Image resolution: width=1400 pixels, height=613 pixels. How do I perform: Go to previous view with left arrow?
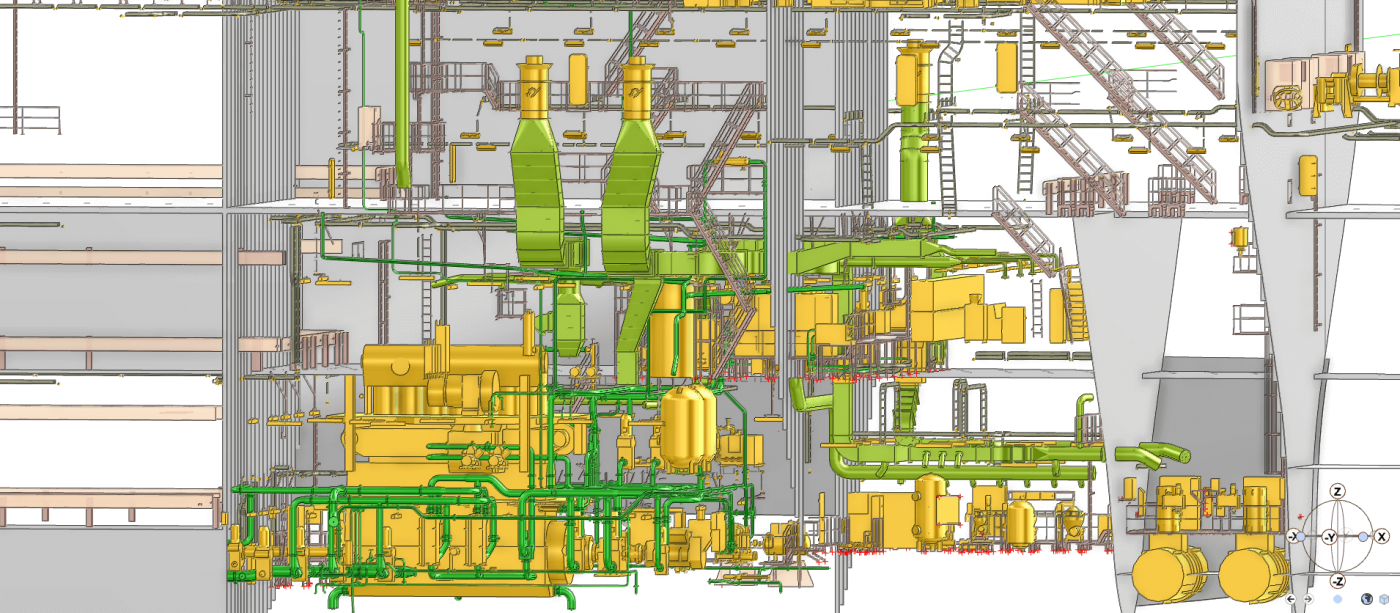point(1291,599)
